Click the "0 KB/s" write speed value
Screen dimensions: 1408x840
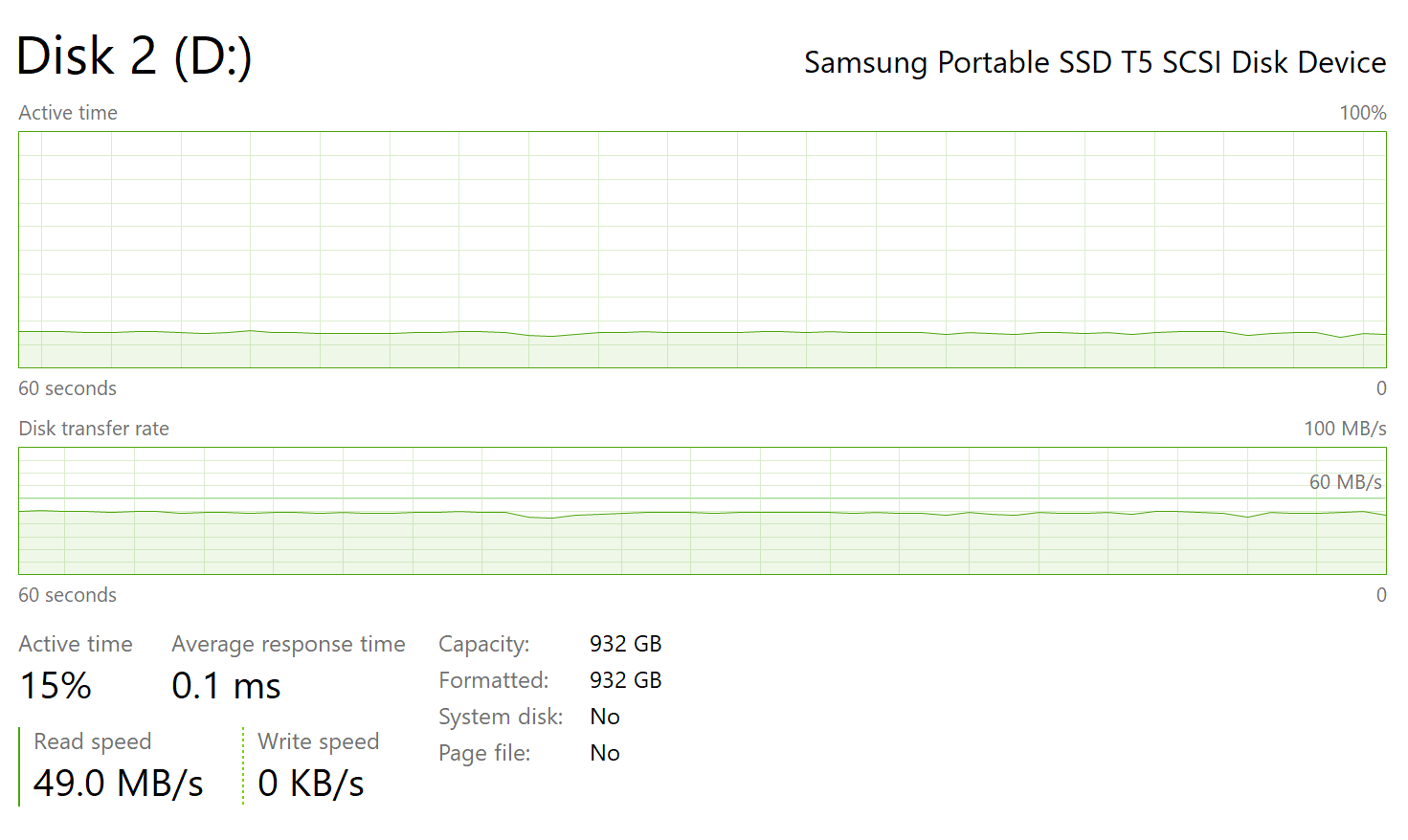click(x=311, y=784)
